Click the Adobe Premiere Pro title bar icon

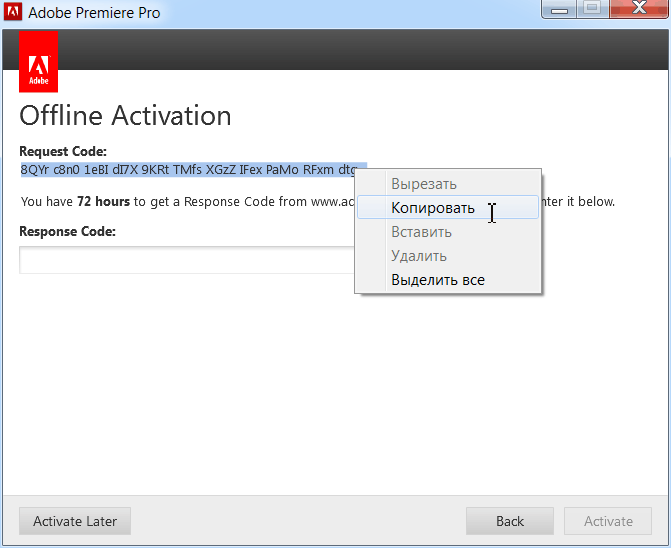pos(12,12)
